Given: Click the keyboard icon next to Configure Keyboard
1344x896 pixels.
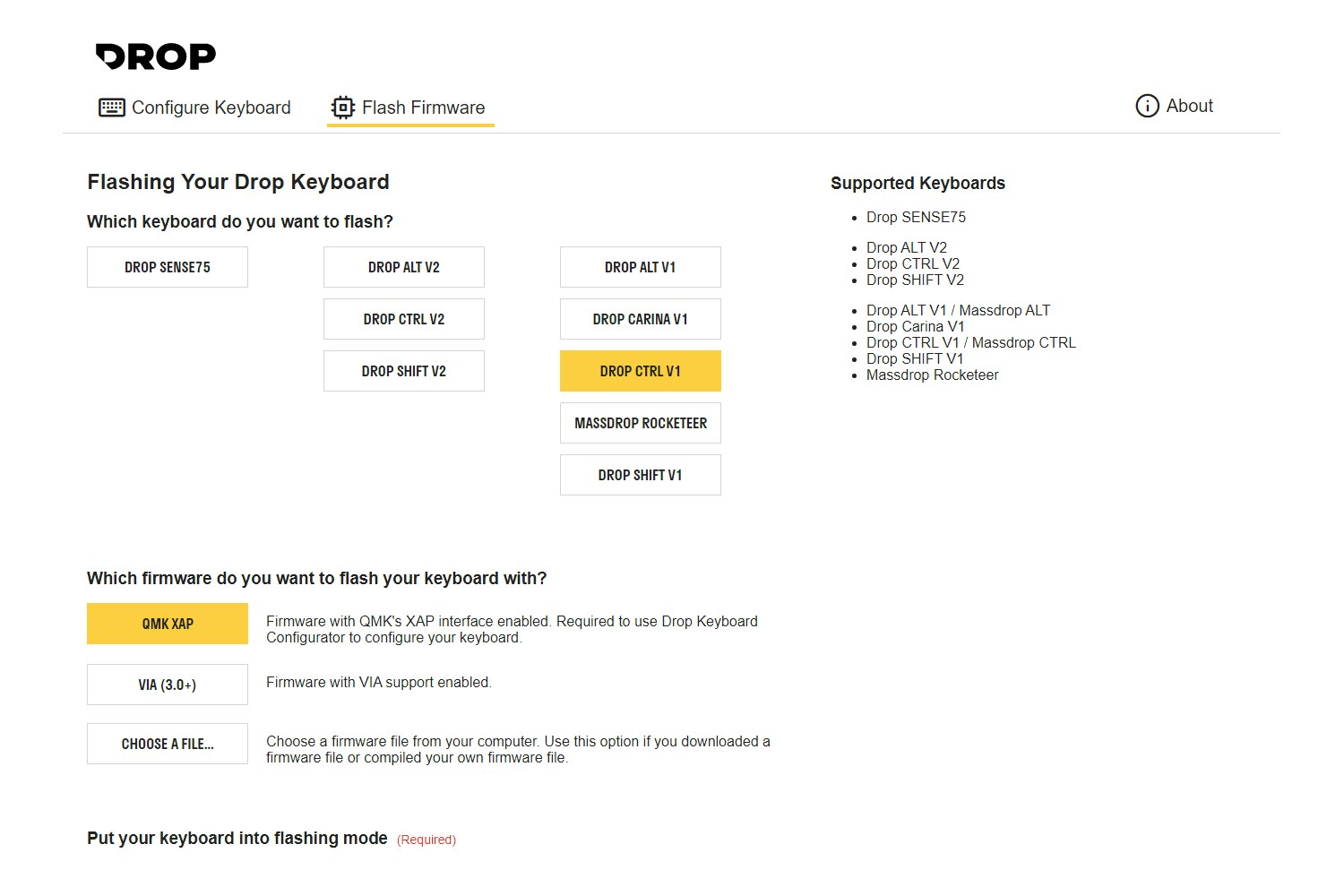Looking at the screenshot, I should click(110, 107).
